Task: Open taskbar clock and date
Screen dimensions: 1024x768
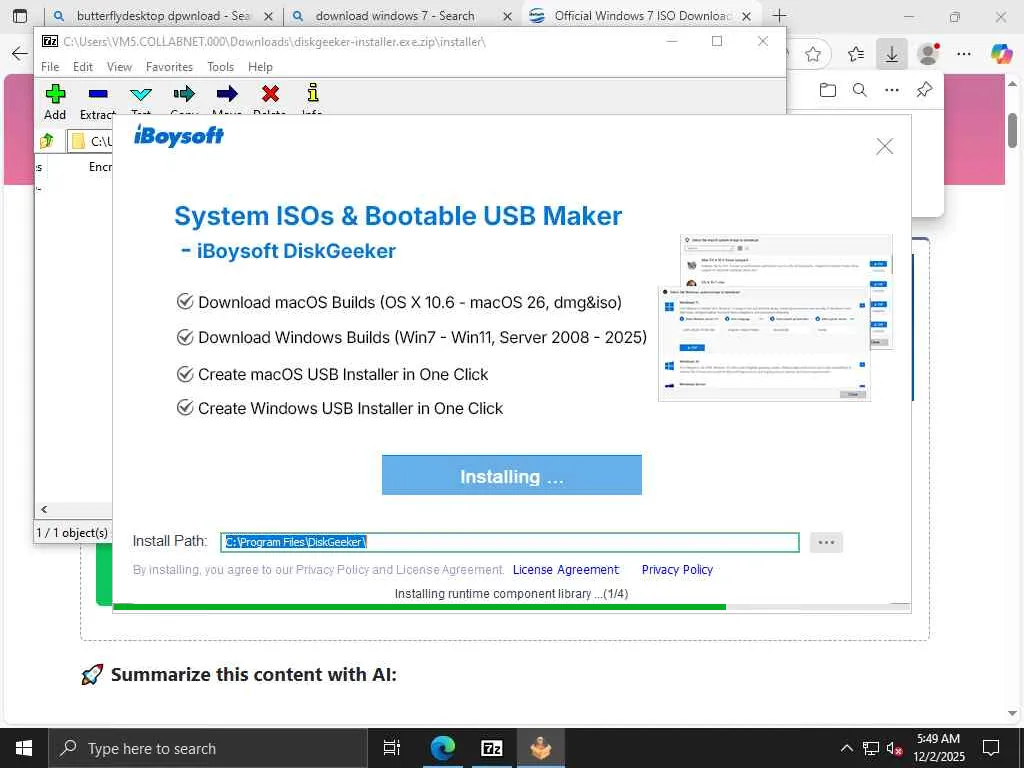Action: click(938, 748)
